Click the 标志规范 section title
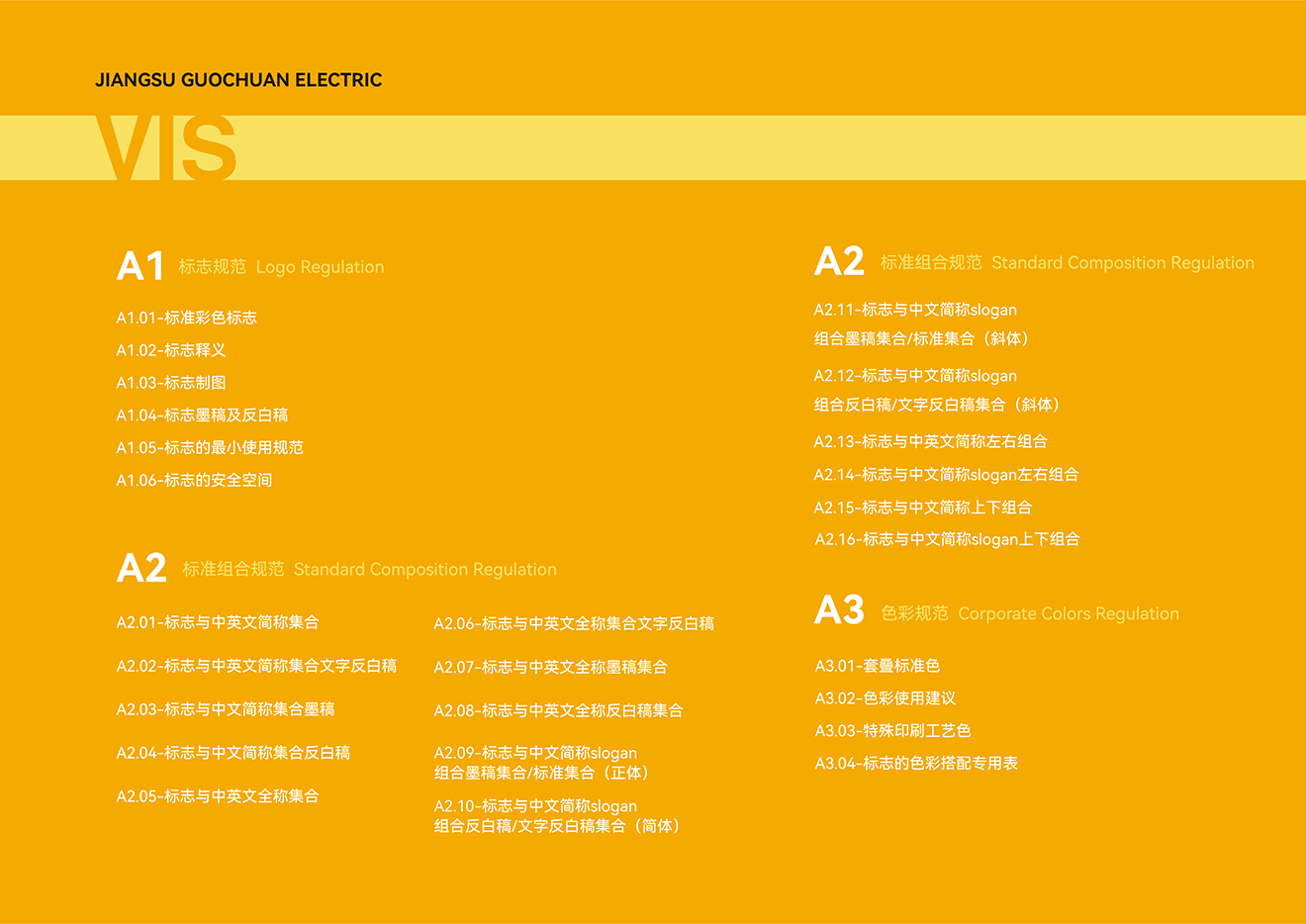Viewport: 1306px width, 924px height. (x=213, y=267)
